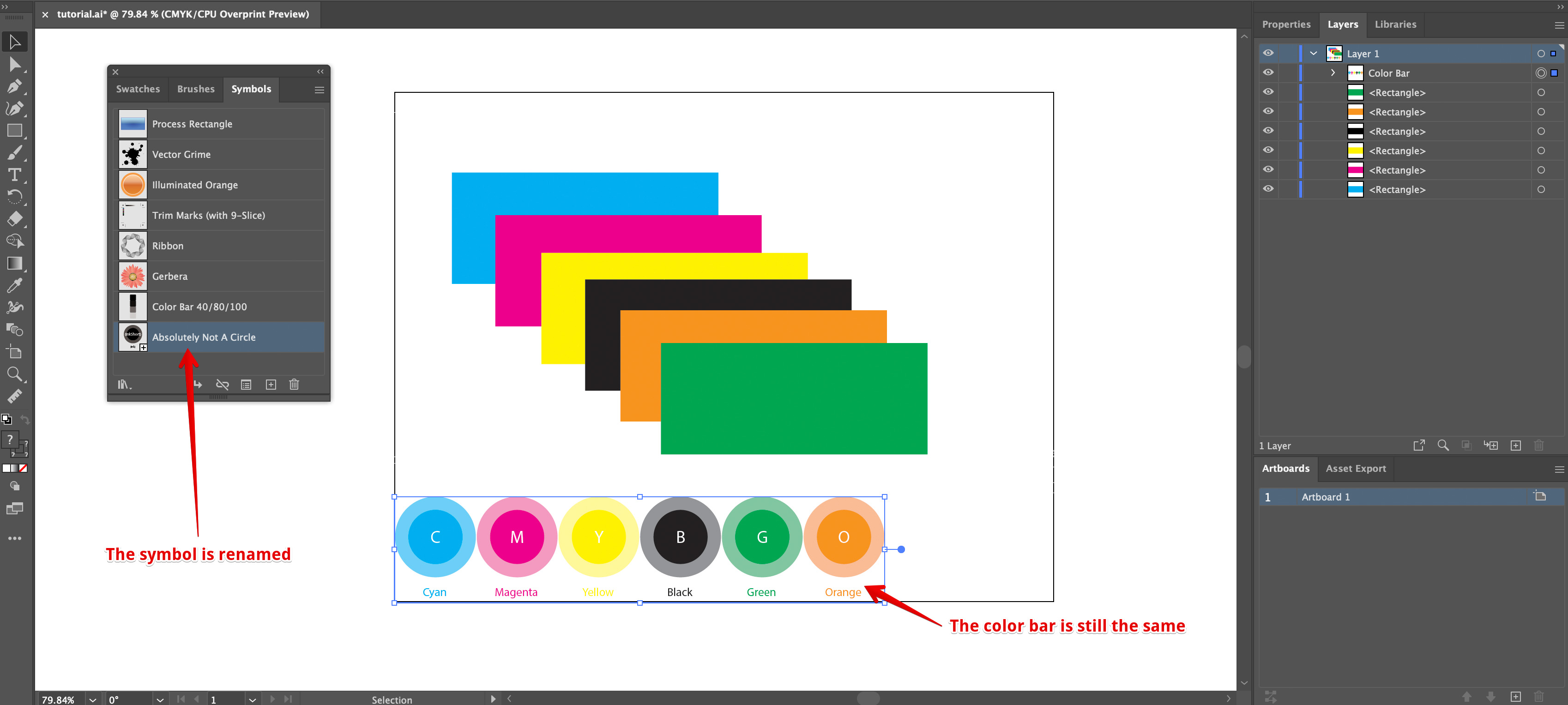The height and width of the screenshot is (705, 1568).
Task: Switch to the Brushes tab
Action: tap(195, 89)
